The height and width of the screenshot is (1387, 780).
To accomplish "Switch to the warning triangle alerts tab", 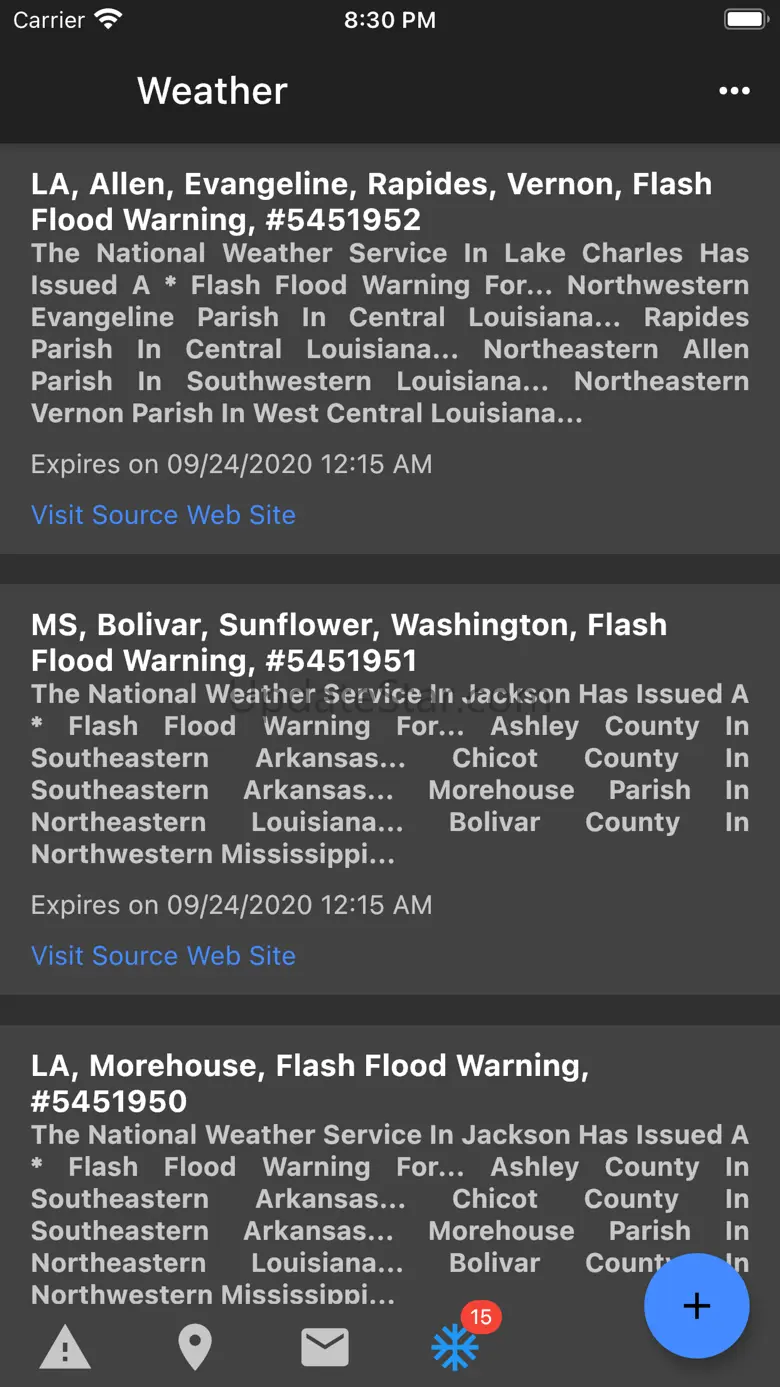I will [65, 1347].
